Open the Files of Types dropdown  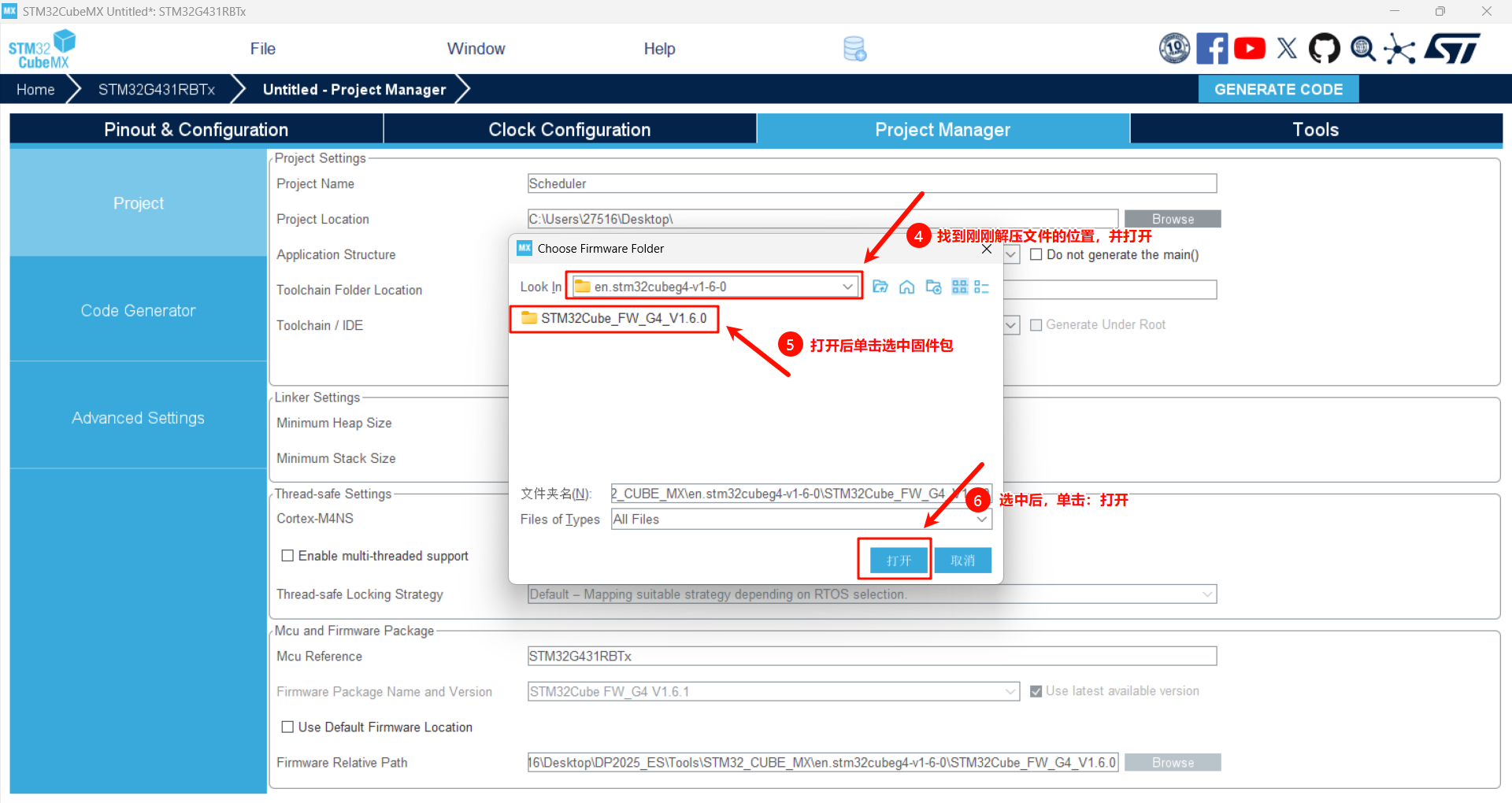[981, 520]
